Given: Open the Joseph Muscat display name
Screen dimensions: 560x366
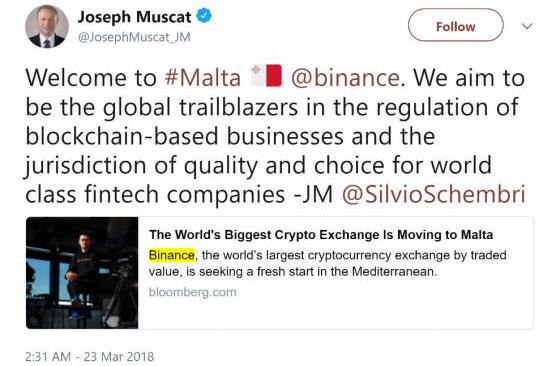Looking at the screenshot, I should point(134,17).
